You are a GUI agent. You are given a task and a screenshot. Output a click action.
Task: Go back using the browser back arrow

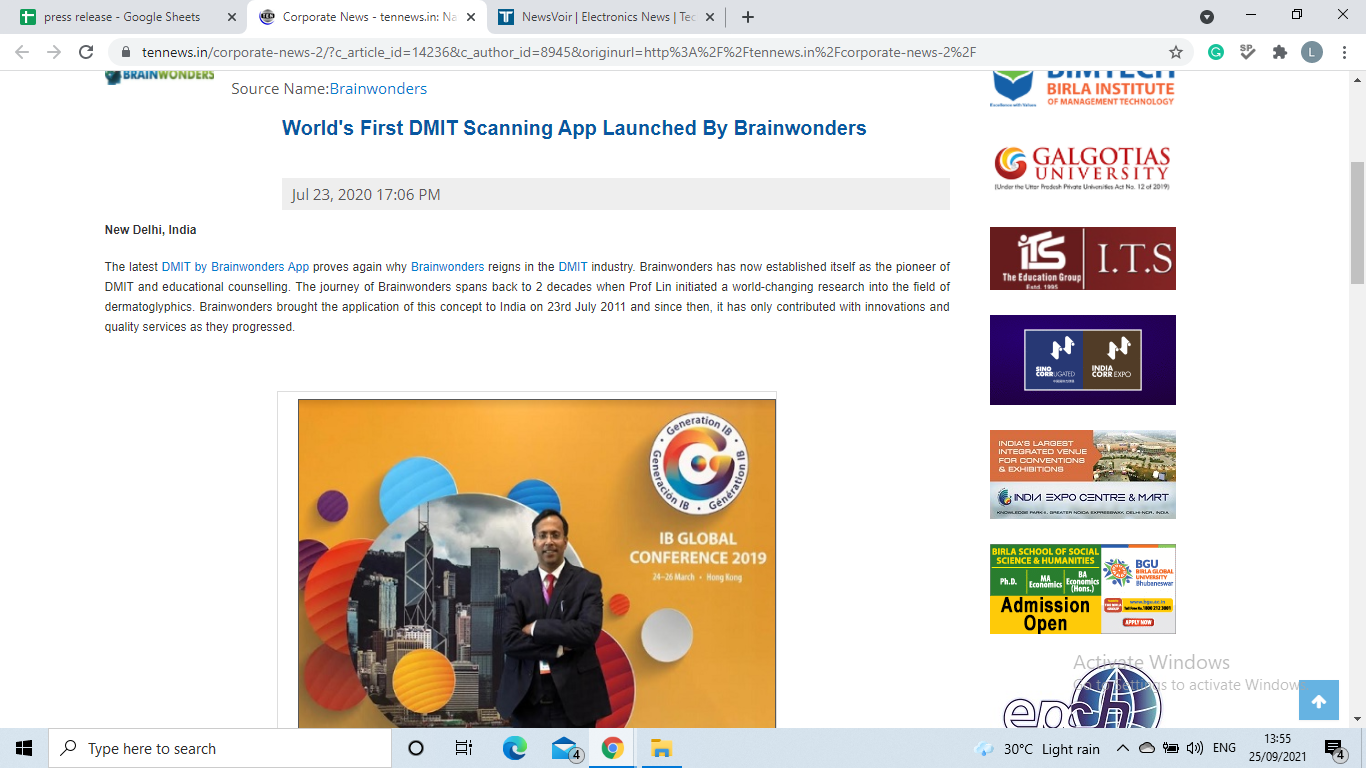coord(22,52)
